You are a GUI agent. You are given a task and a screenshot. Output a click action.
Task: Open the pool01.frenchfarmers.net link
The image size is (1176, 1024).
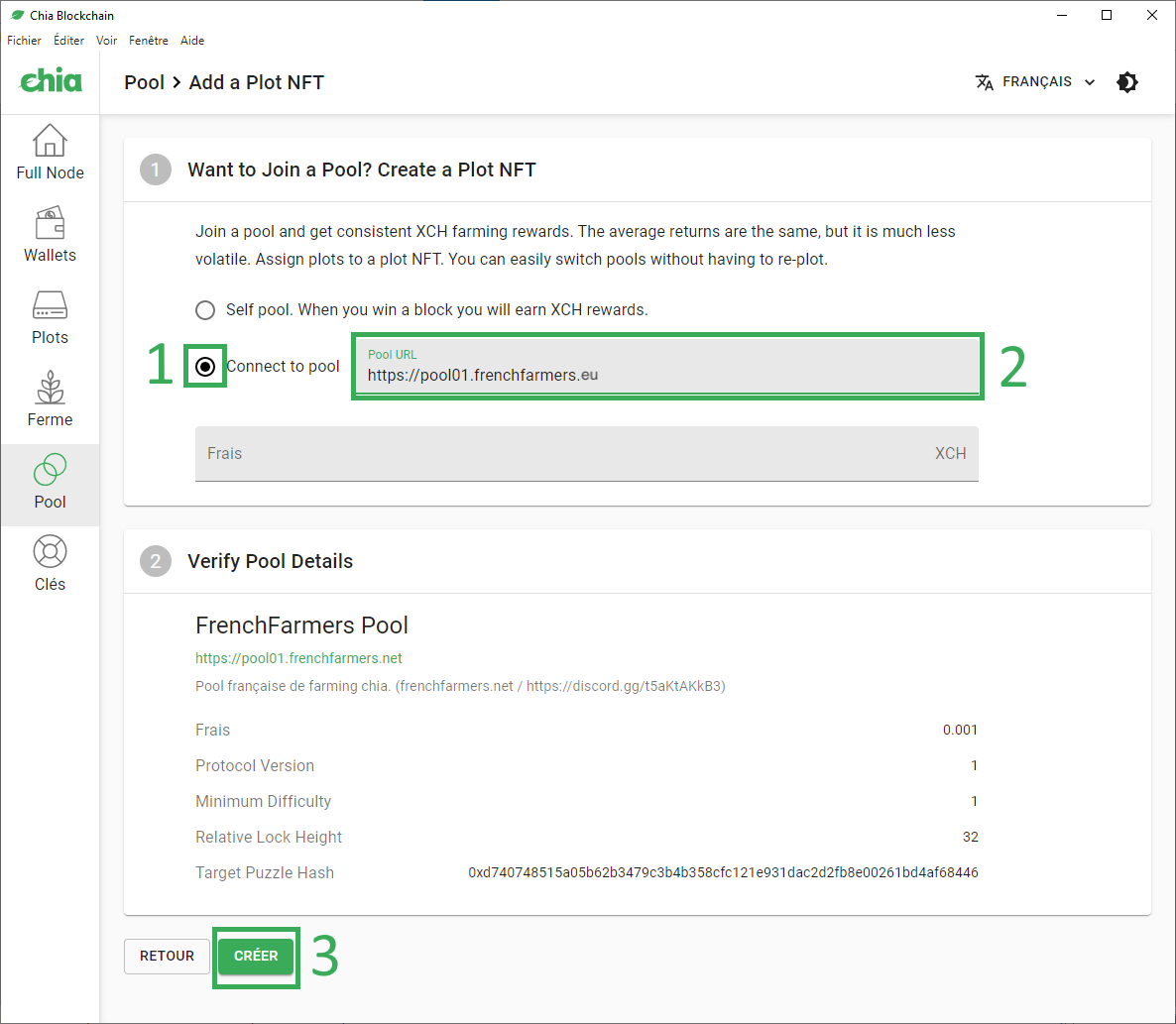tap(298, 658)
